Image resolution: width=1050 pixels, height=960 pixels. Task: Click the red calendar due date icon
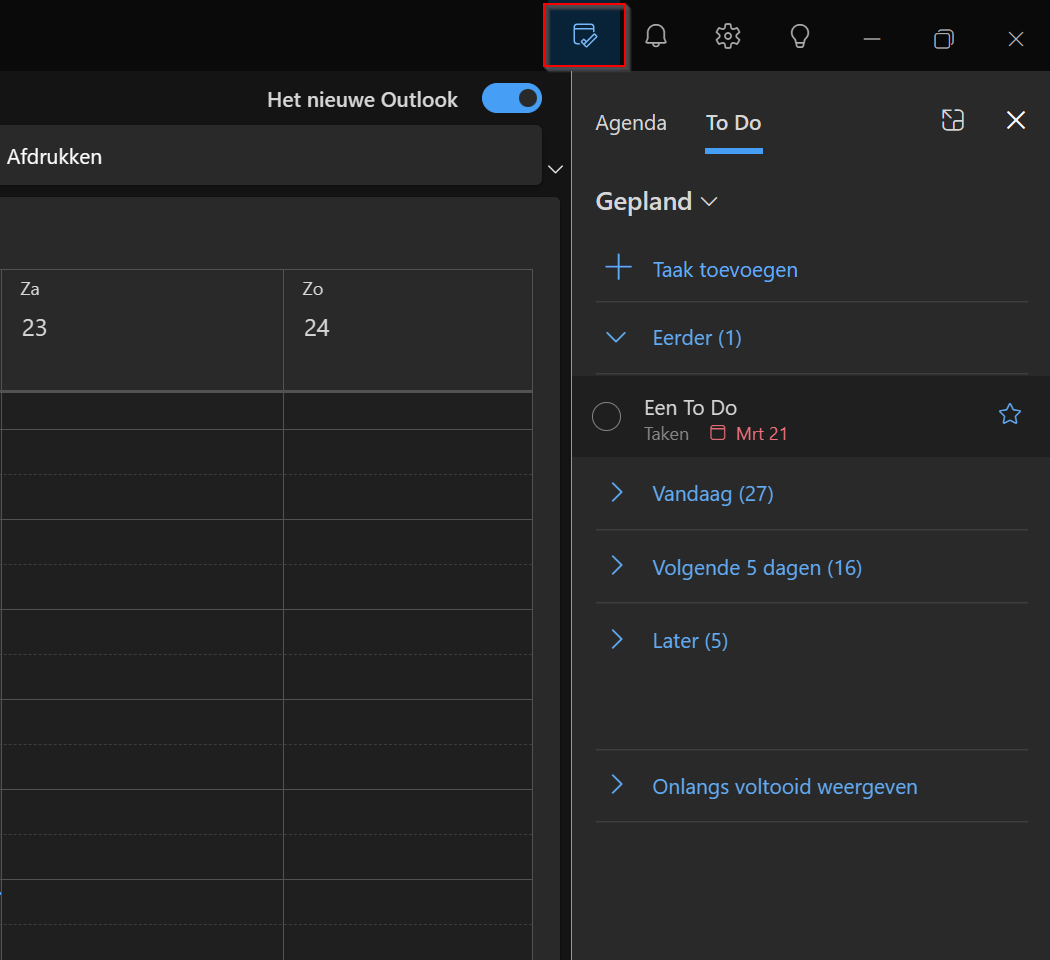(717, 433)
